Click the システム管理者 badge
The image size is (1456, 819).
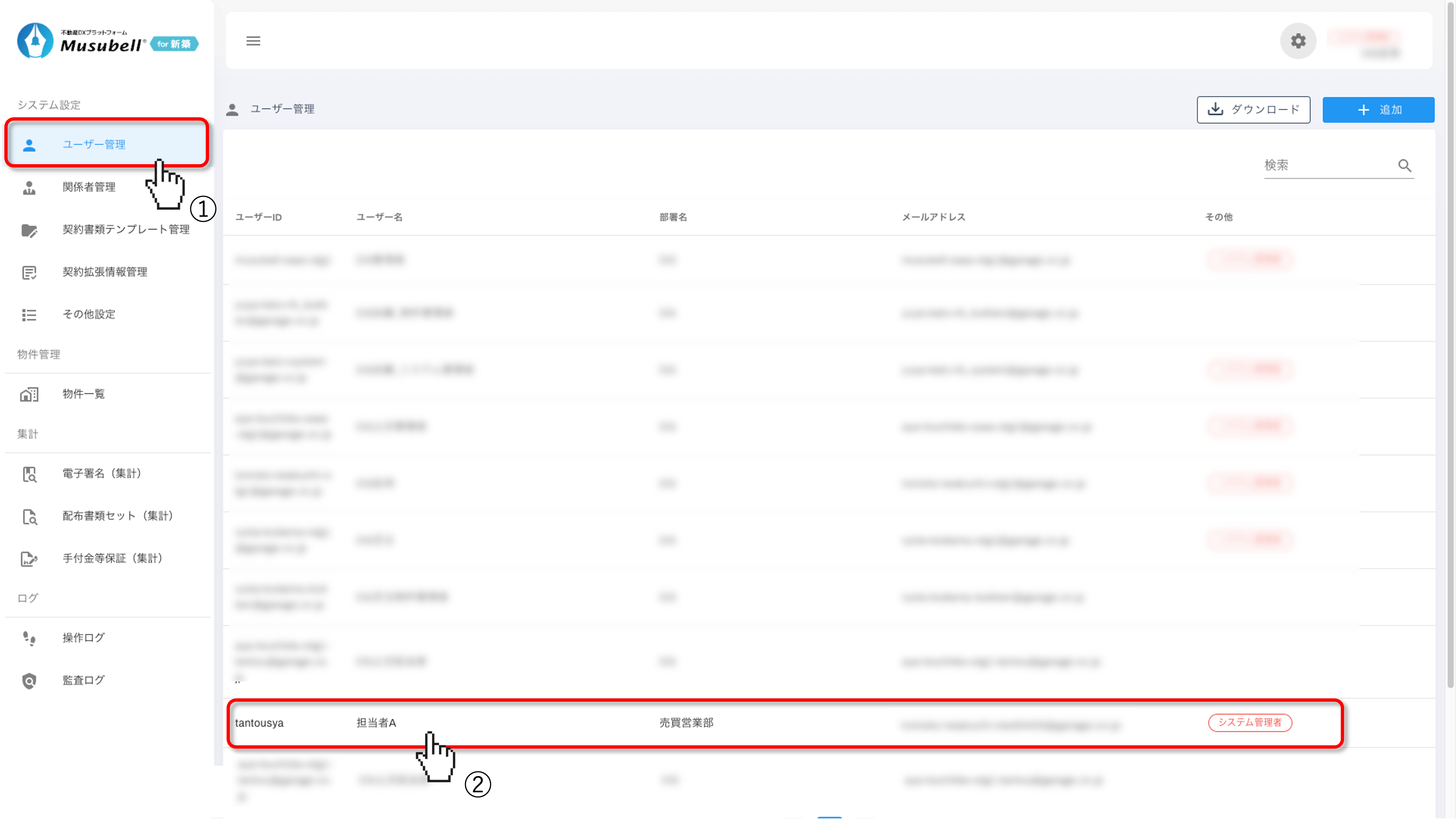point(1250,722)
